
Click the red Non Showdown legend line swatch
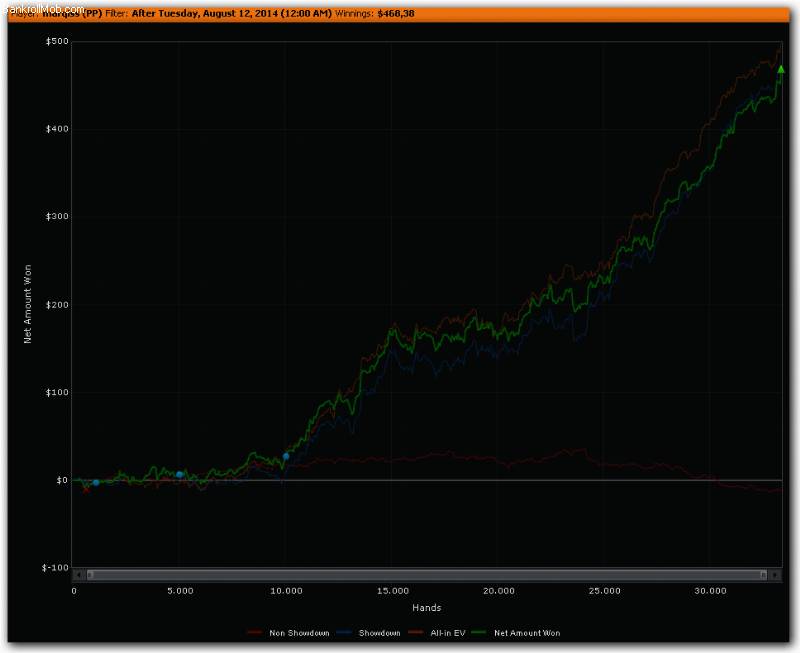pyautogui.click(x=254, y=633)
